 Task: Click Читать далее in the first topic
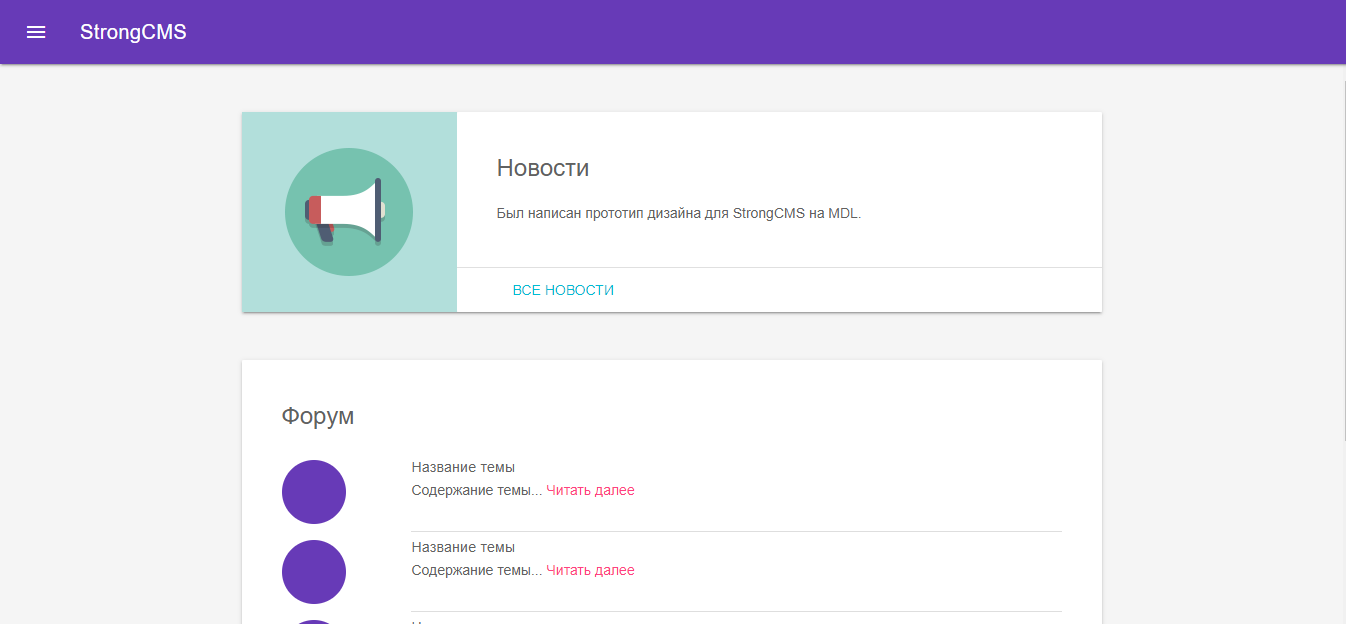(x=590, y=490)
